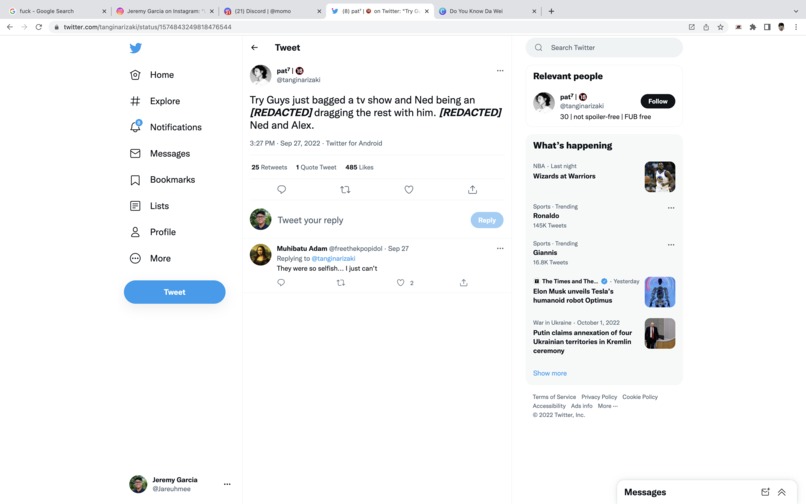
Task: Retweet Muhibatu Adam's reply
Action: (340, 282)
